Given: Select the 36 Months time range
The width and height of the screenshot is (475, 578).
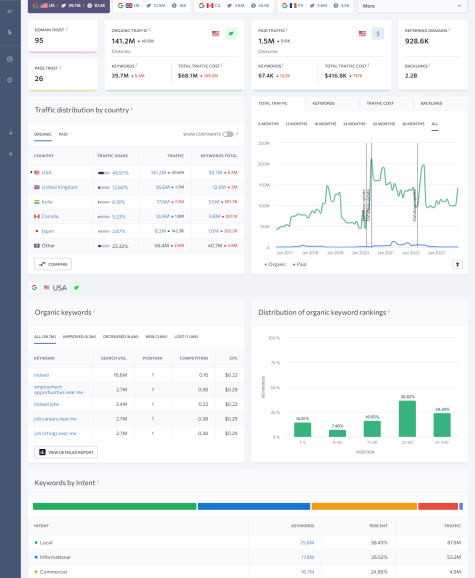Looking at the screenshot, I should (x=413, y=124).
